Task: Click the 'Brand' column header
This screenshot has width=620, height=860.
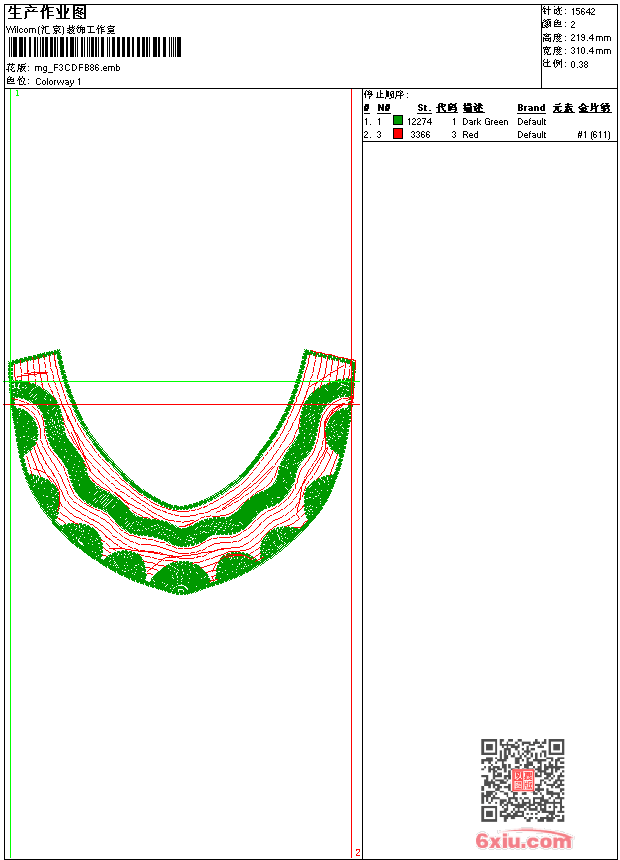Action: click(x=531, y=108)
